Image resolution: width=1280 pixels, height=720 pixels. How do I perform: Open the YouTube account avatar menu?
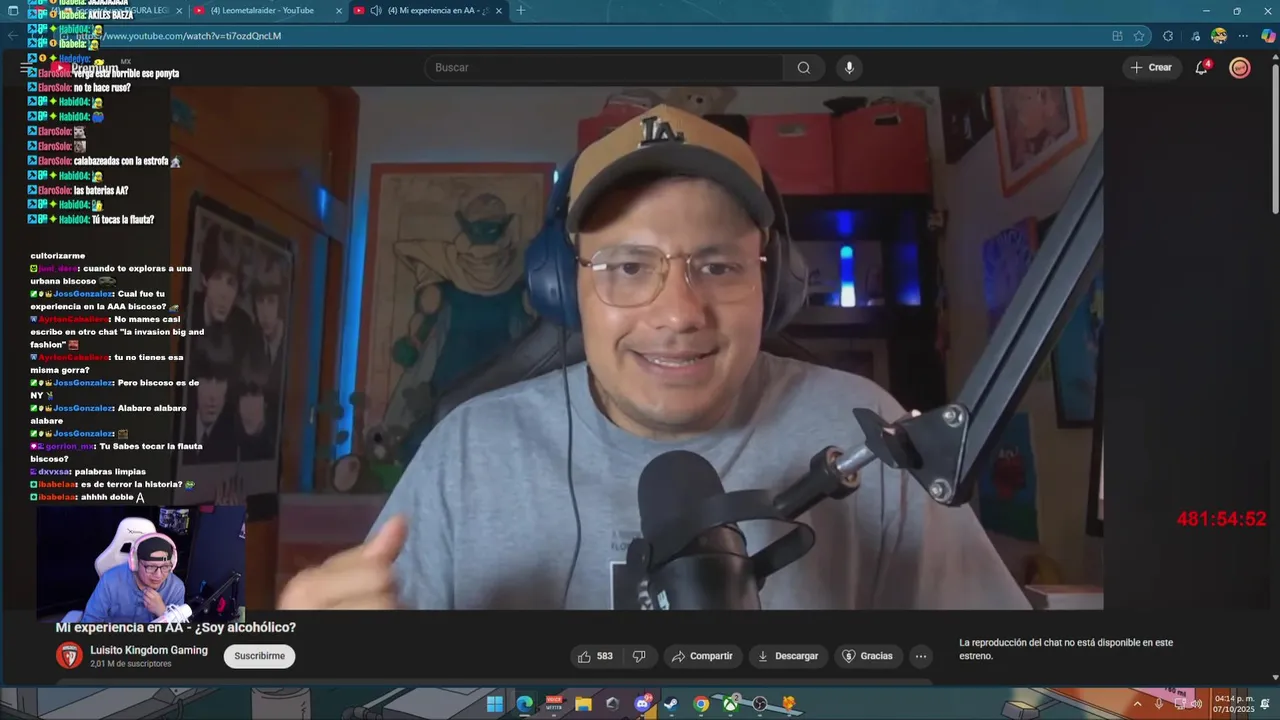(x=1240, y=68)
